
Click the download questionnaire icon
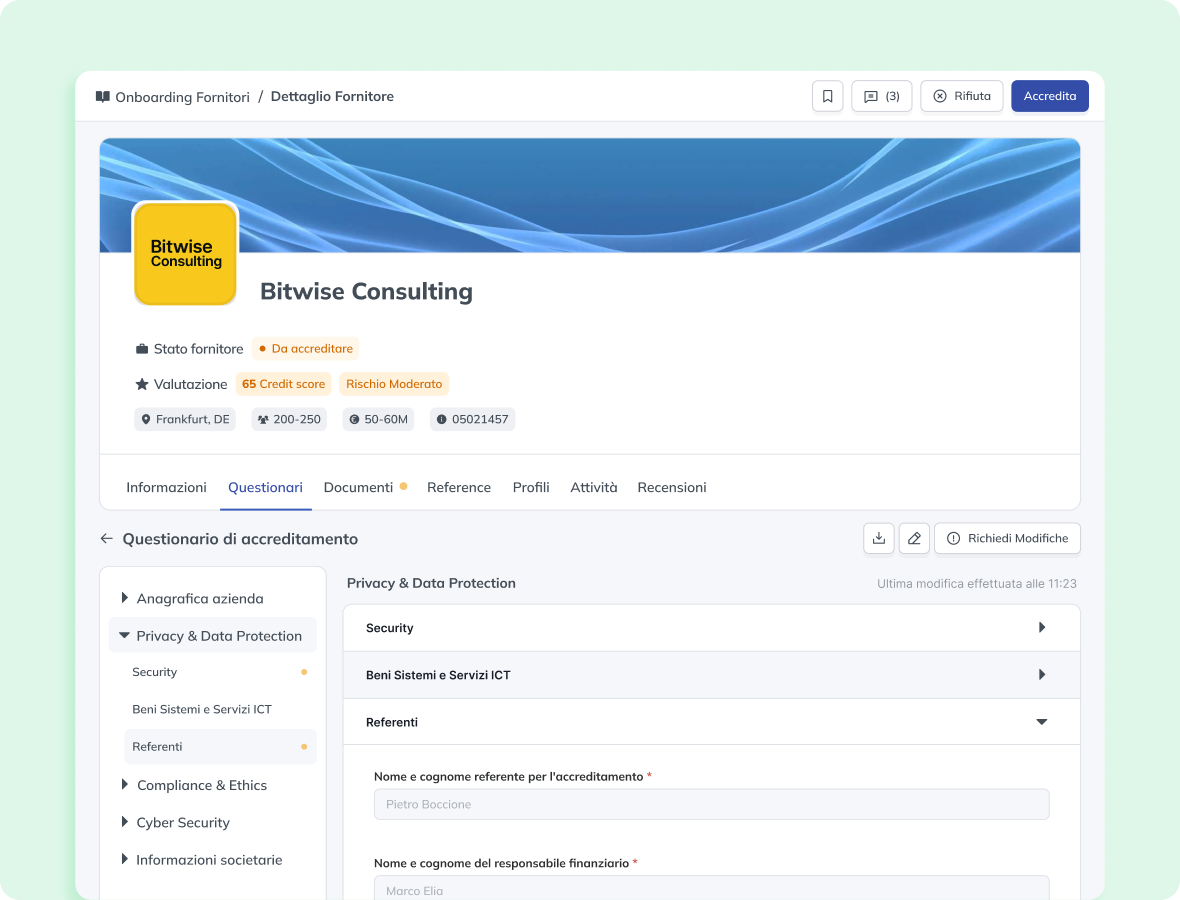pyautogui.click(x=879, y=538)
